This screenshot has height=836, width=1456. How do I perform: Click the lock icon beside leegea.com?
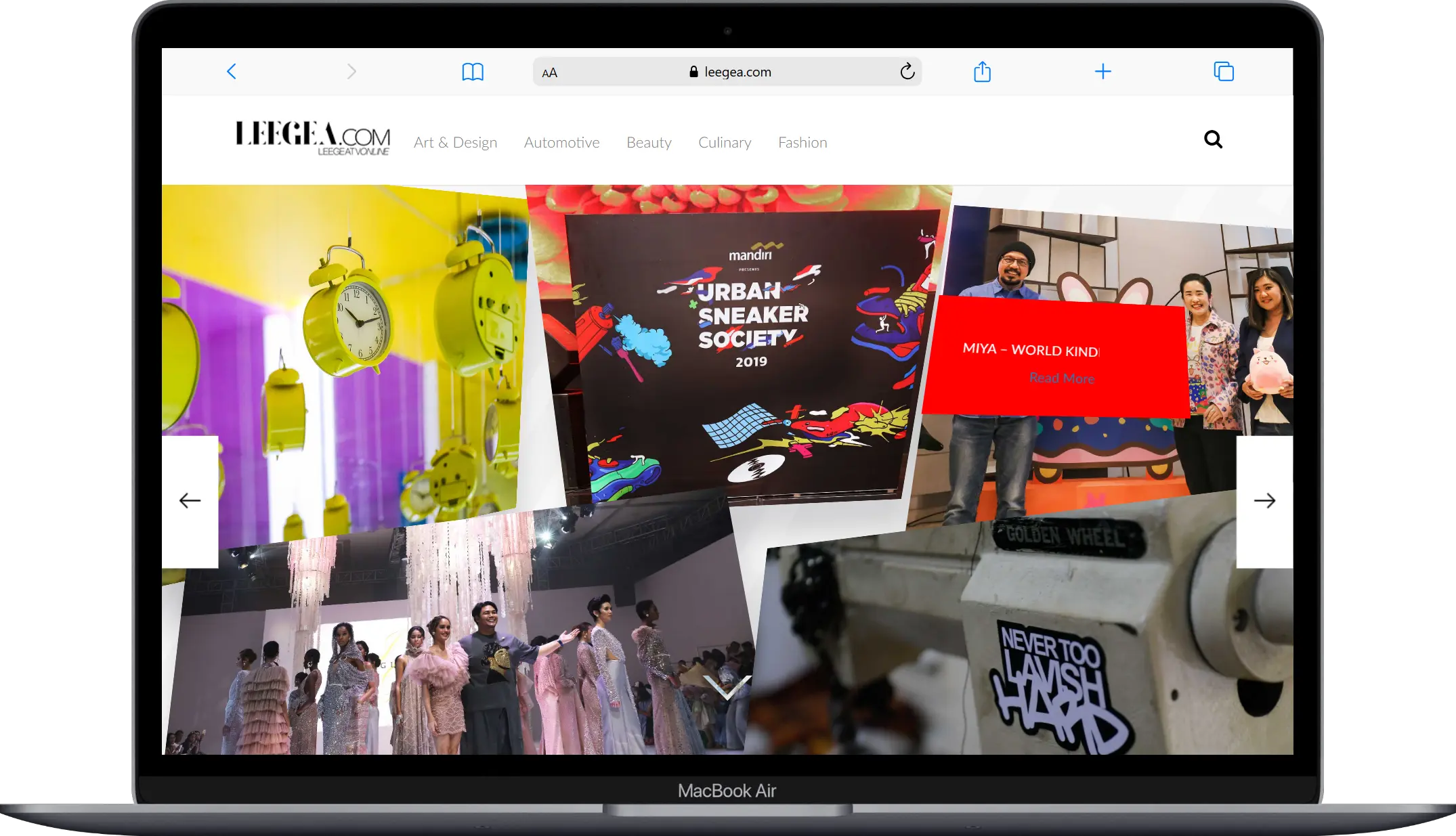[693, 72]
